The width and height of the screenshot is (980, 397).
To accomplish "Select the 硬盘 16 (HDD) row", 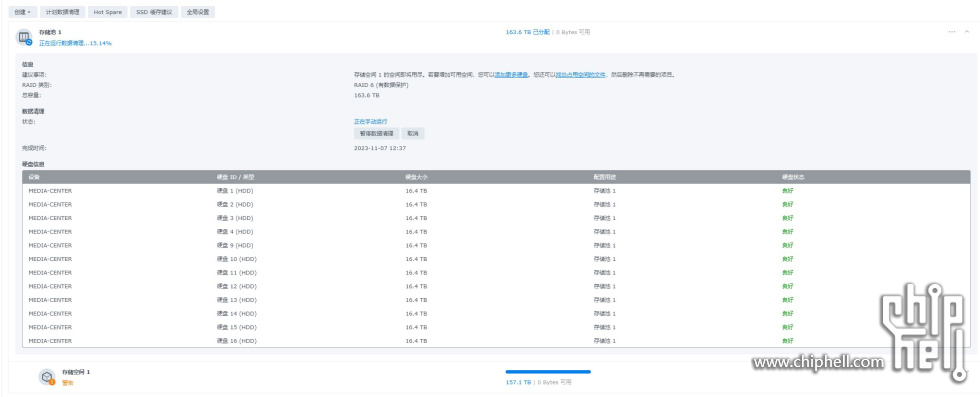I will tap(496, 341).
